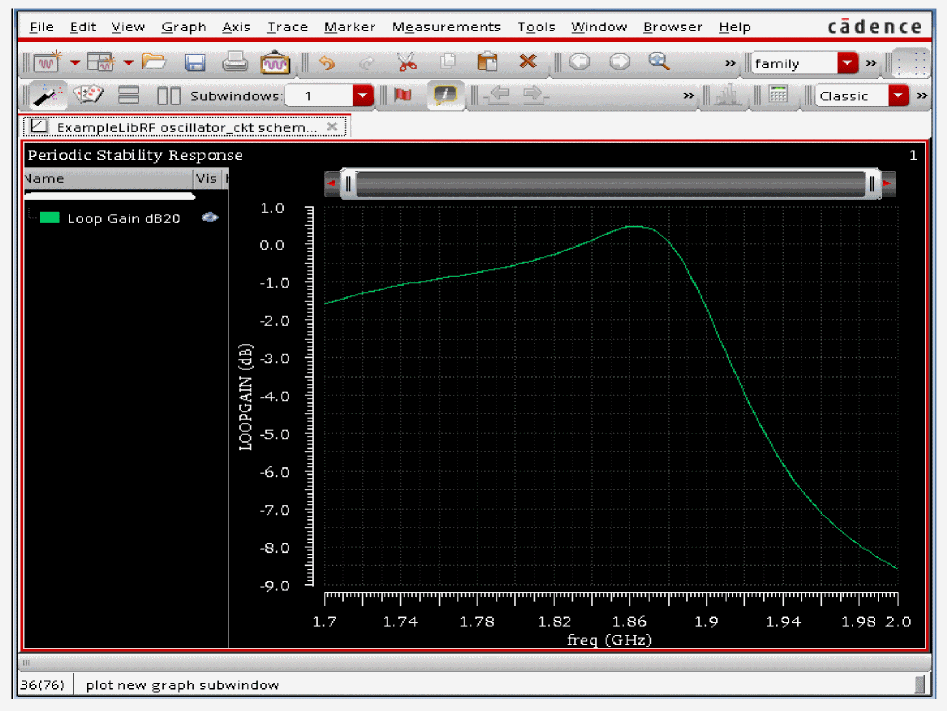Expand the Subwindows count dropdown

[363, 96]
